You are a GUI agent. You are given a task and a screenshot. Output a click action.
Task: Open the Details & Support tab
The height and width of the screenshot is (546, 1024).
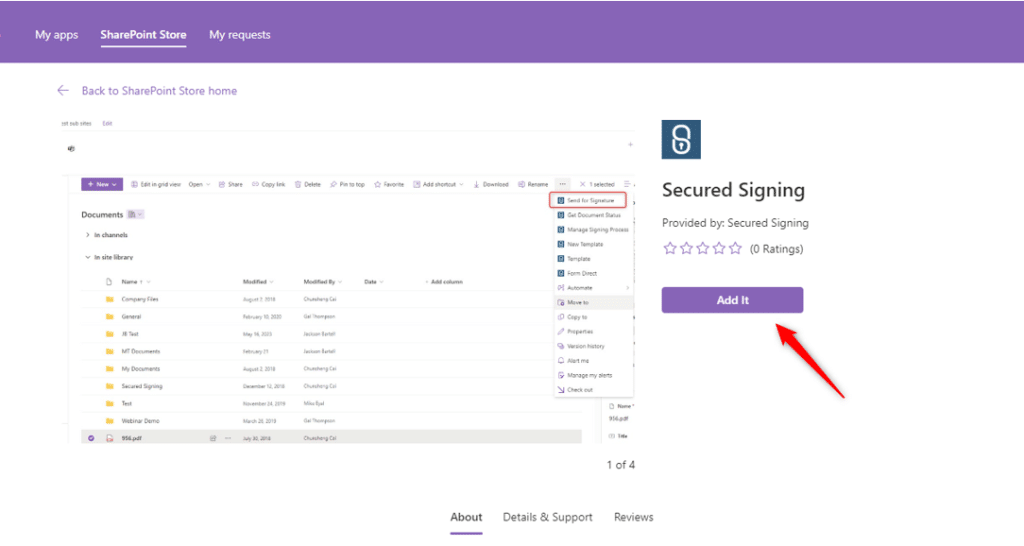[547, 517]
